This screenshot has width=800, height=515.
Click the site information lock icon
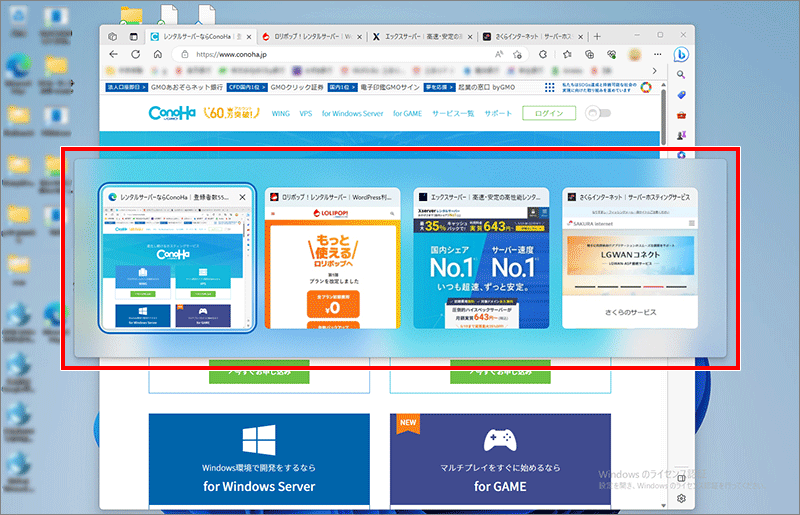point(185,54)
